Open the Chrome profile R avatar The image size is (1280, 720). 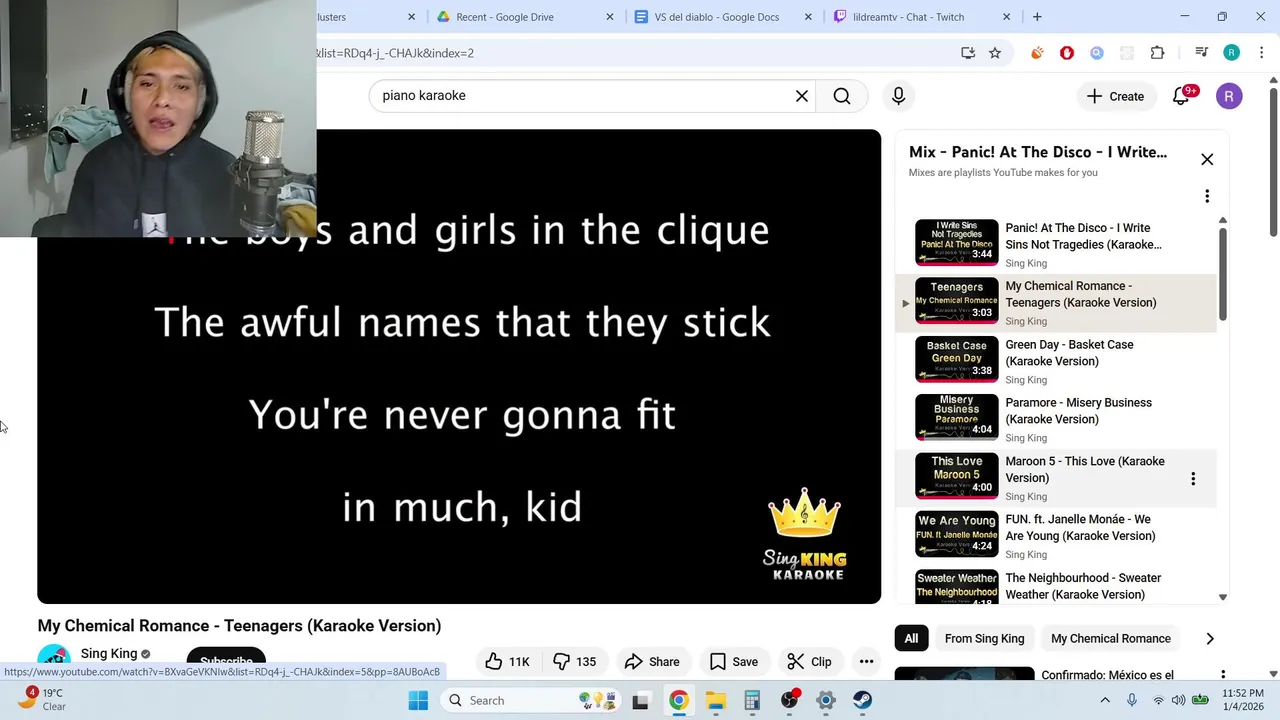click(x=1232, y=53)
